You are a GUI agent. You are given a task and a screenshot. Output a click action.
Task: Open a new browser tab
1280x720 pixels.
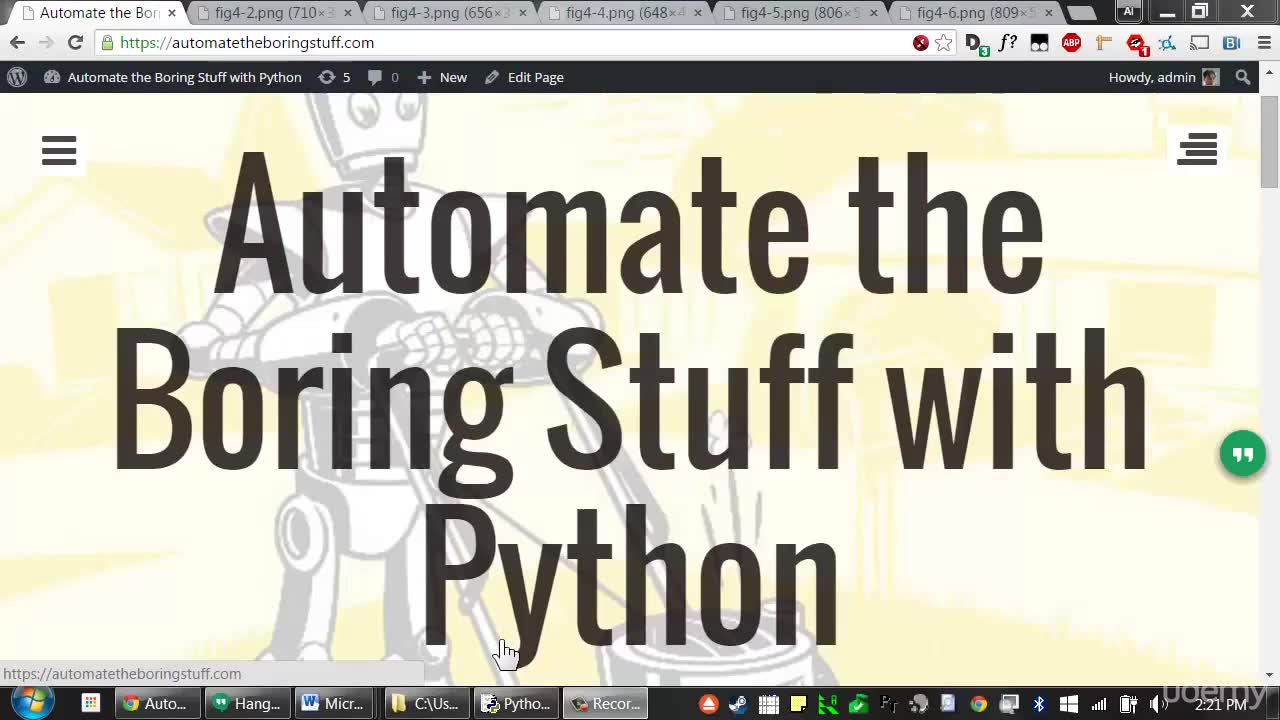1082,13
